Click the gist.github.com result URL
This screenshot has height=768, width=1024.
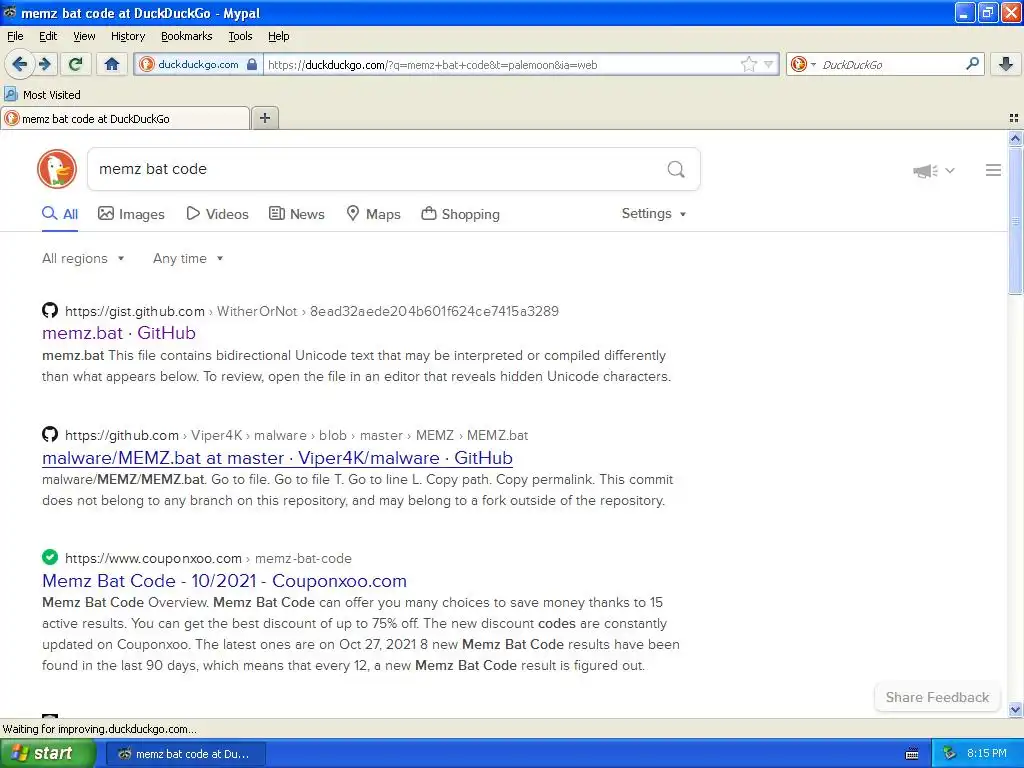pos(312,312)
